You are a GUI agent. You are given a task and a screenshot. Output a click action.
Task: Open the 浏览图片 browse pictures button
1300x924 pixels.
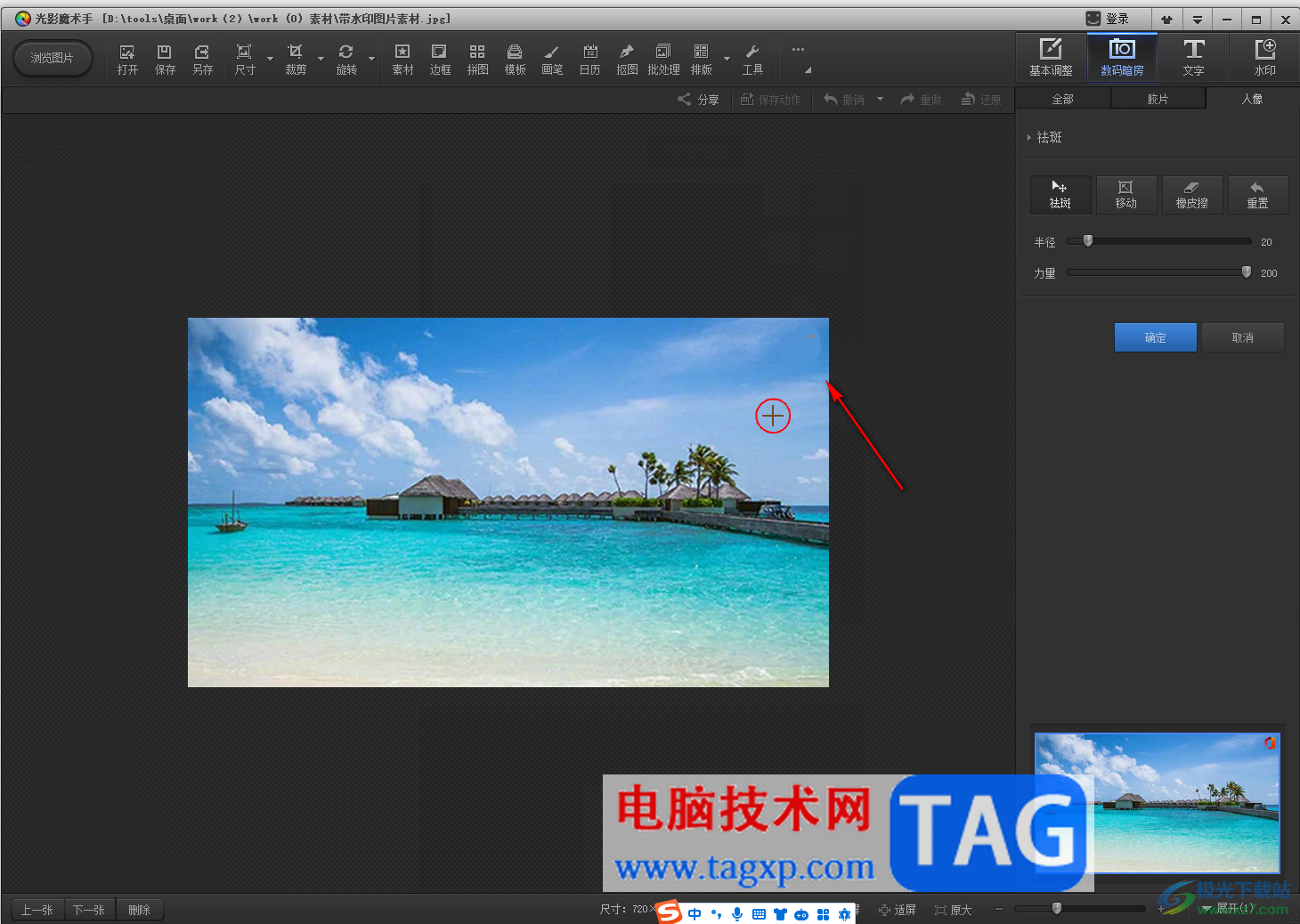(53, 59)
